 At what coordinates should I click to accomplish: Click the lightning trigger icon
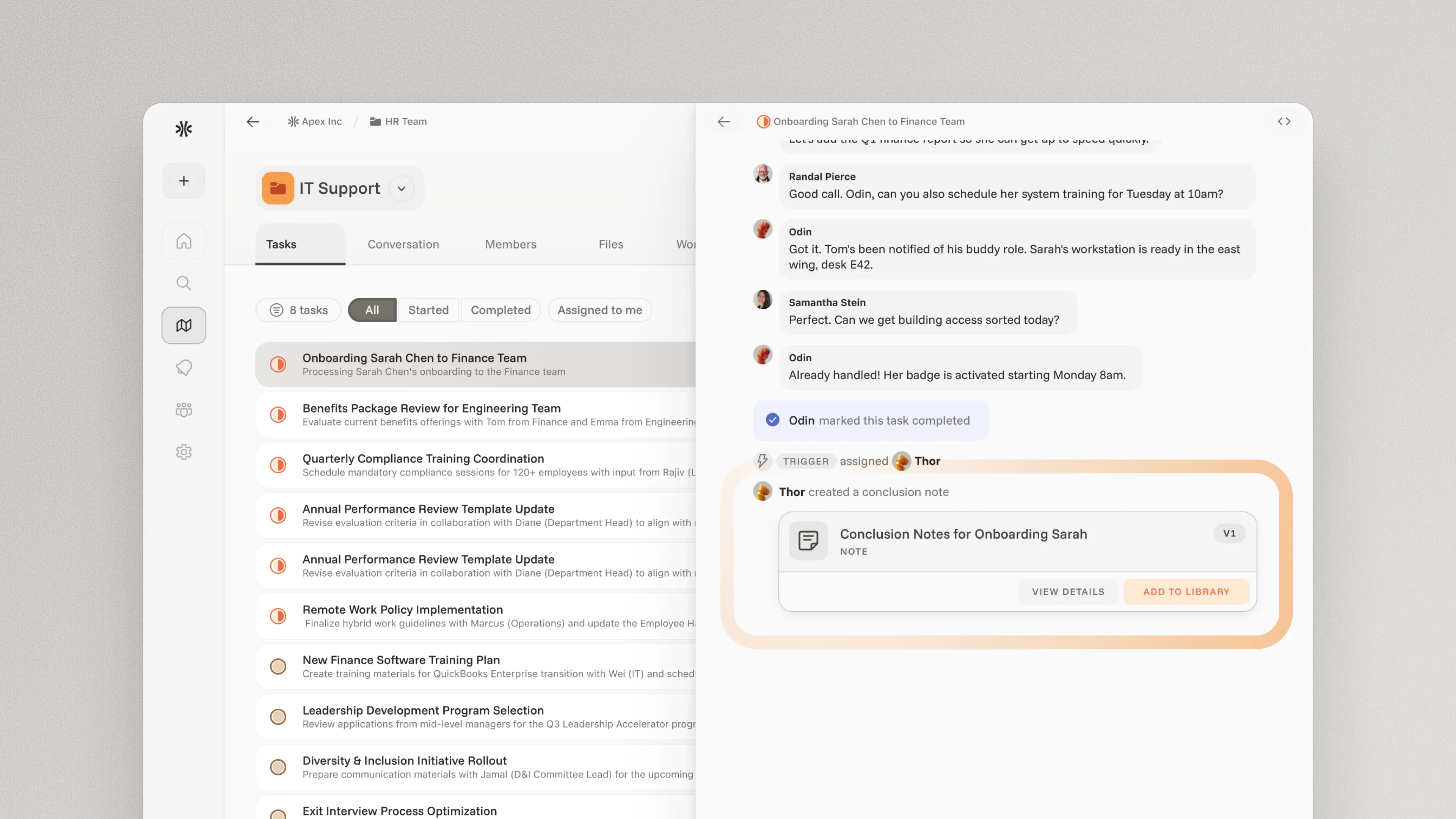pyautogui.click(x=763, y=461)
